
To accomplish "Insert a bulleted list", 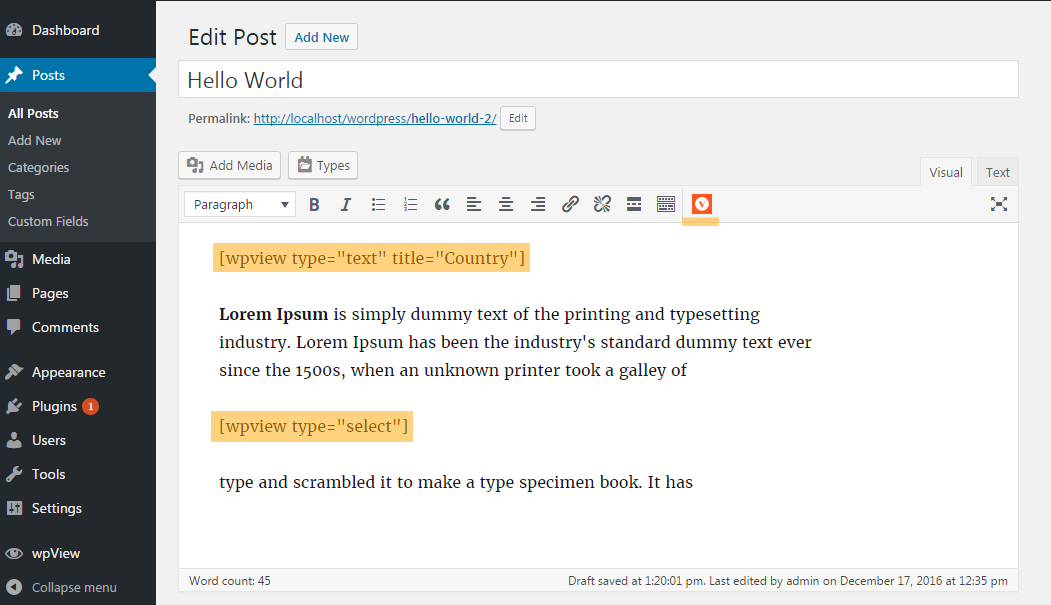I will pyautogui.click(x=378, y=204).
